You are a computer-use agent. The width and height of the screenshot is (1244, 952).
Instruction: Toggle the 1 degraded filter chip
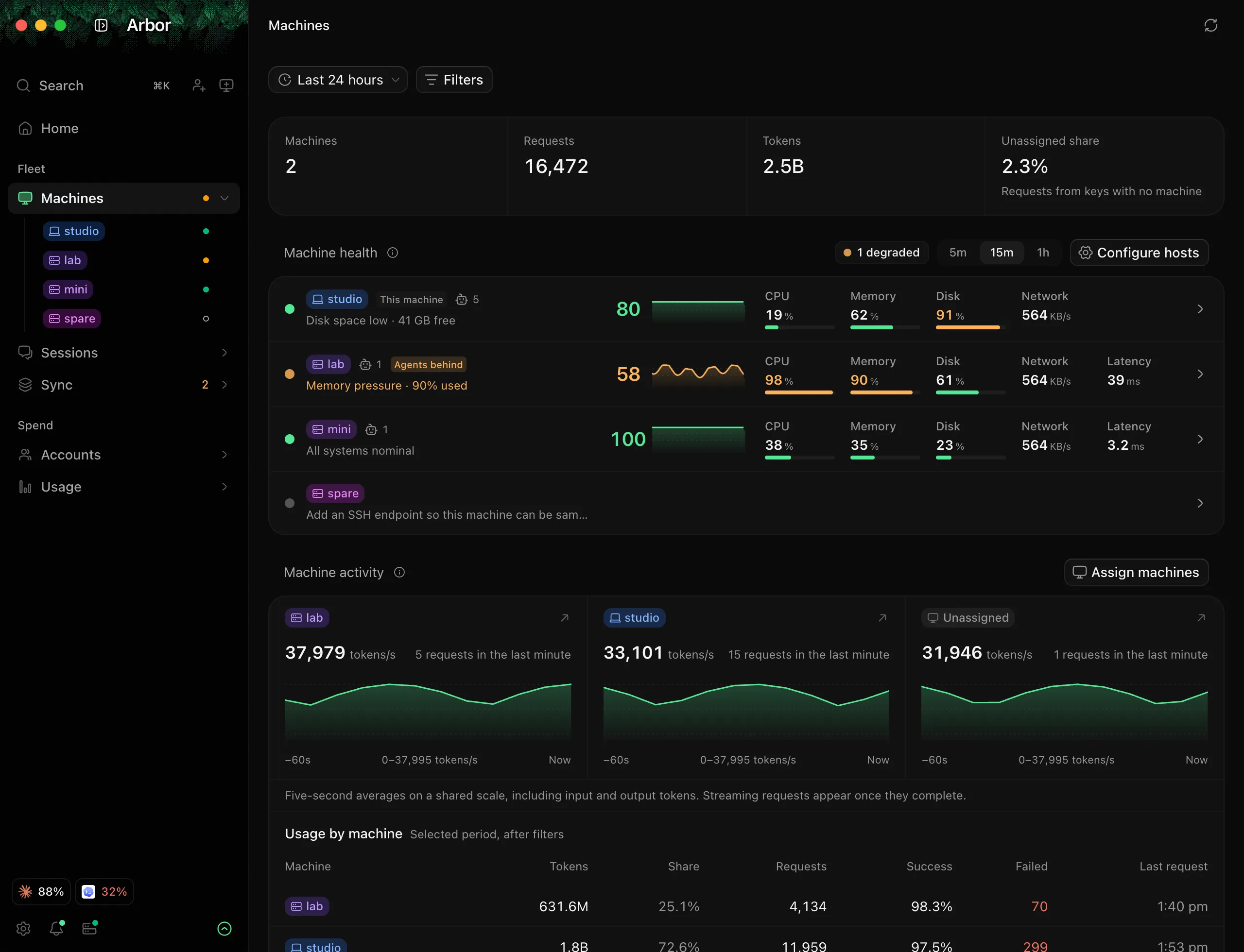click(881, 253)
